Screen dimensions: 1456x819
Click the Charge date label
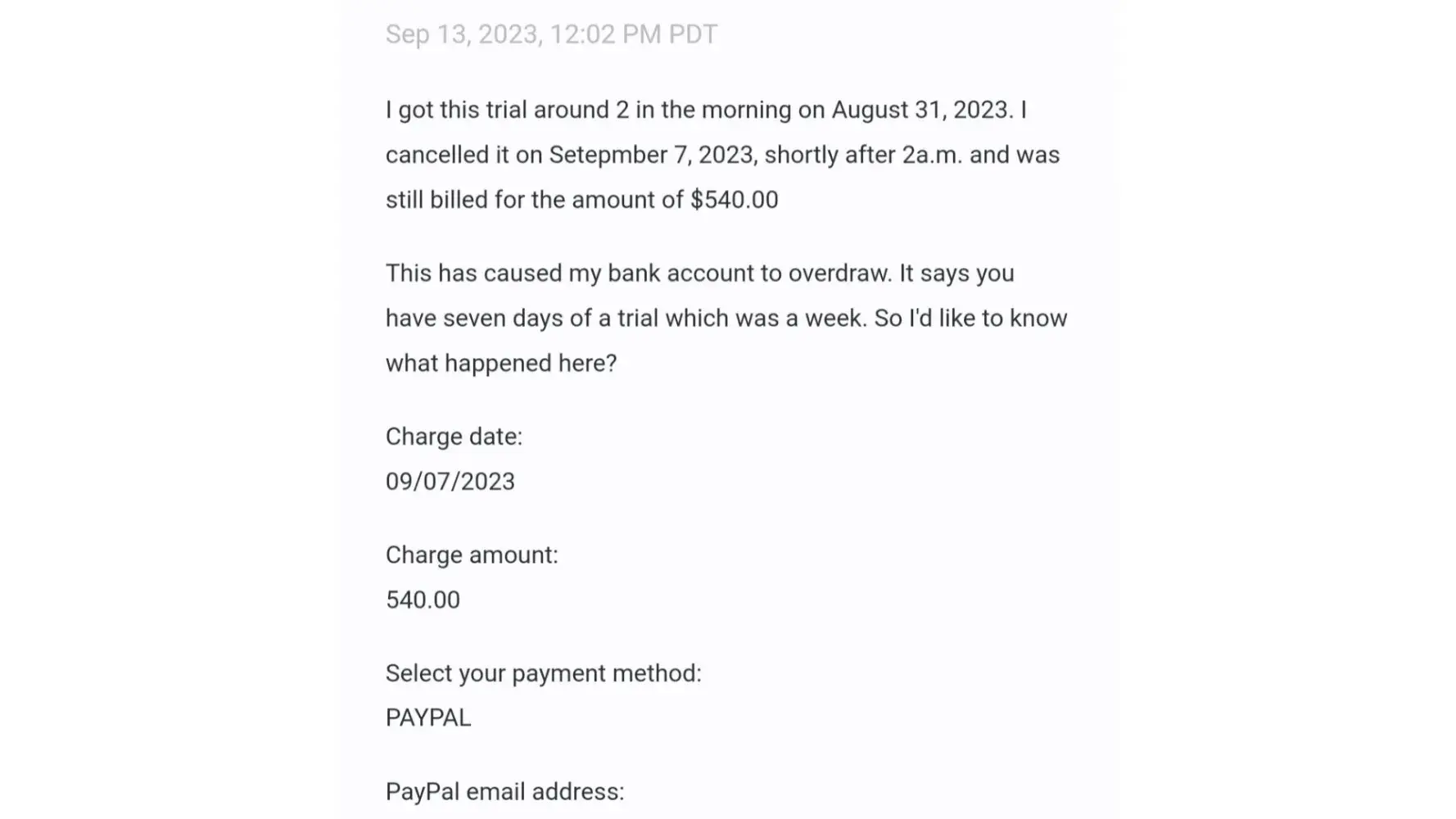454,437
